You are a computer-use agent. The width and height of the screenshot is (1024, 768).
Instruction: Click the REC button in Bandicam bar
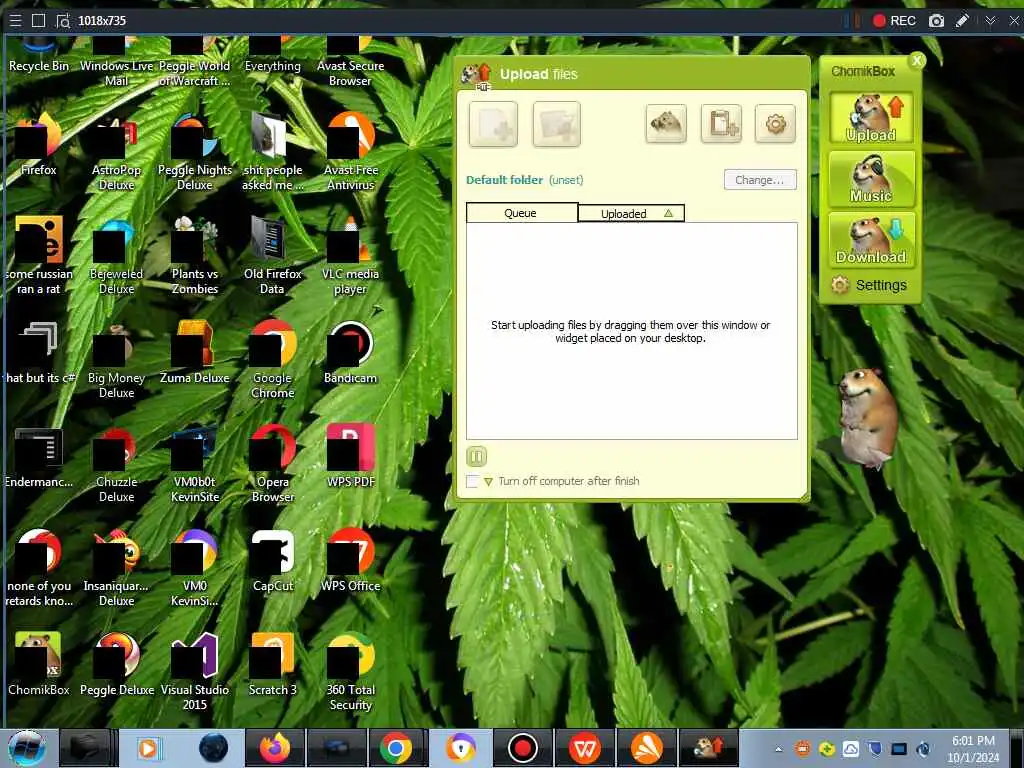click(895, 21)
